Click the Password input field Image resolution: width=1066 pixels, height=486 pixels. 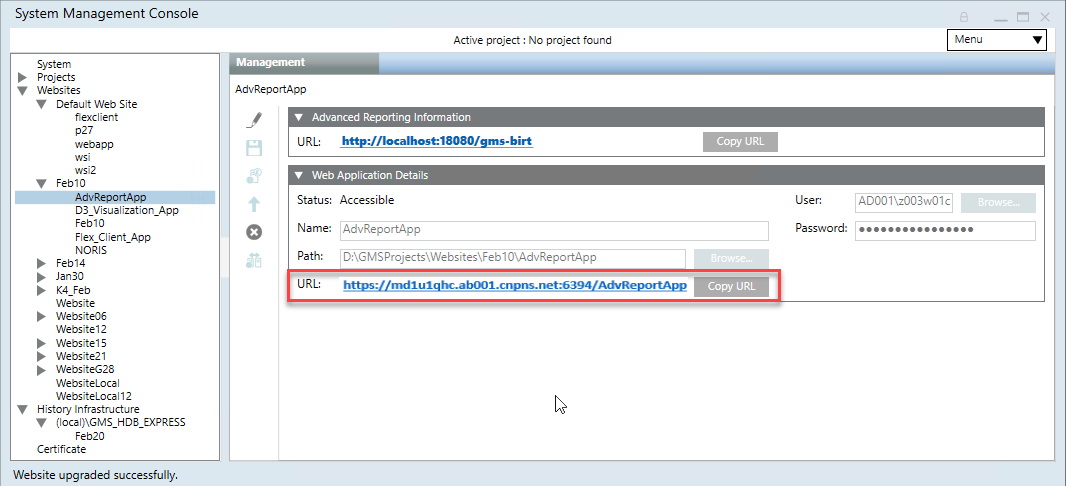(944, 230)
